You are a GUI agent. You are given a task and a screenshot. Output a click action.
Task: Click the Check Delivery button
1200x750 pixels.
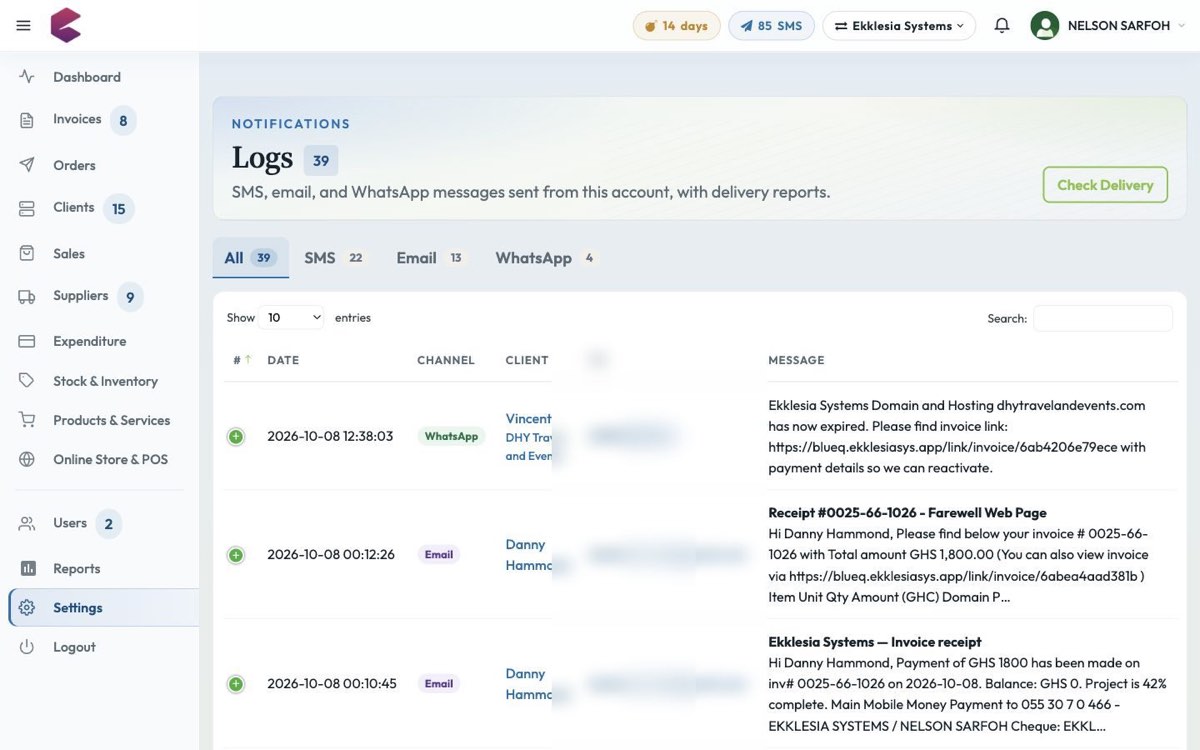[1105, 185]
